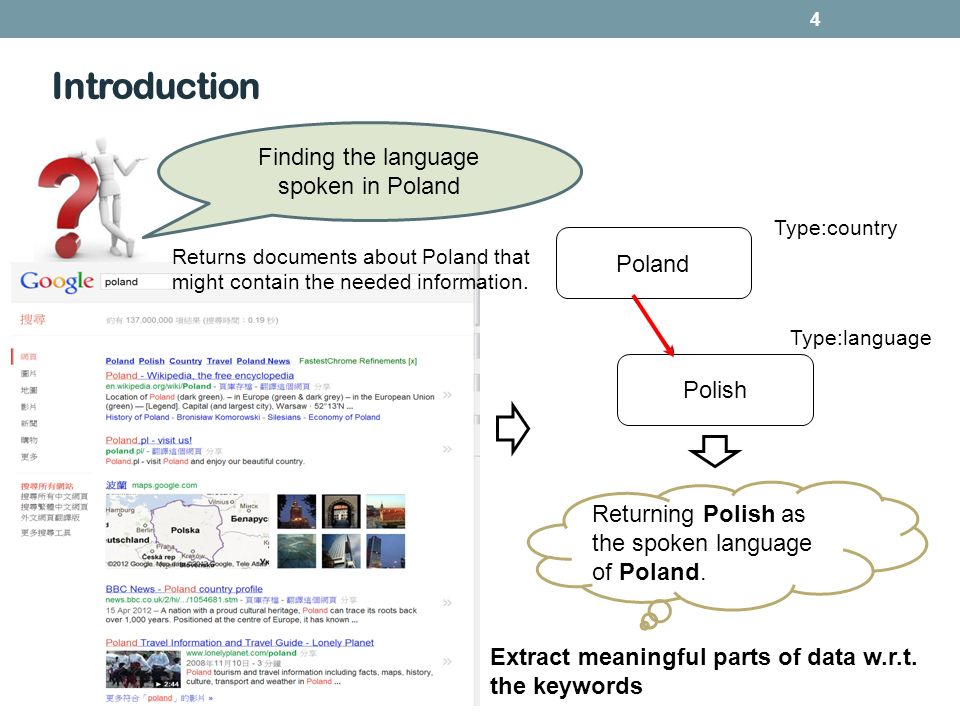Screen dimensions: 960x720
Task: Open the blue skyscraper photo in the bottom row
Action: point(386,551)
